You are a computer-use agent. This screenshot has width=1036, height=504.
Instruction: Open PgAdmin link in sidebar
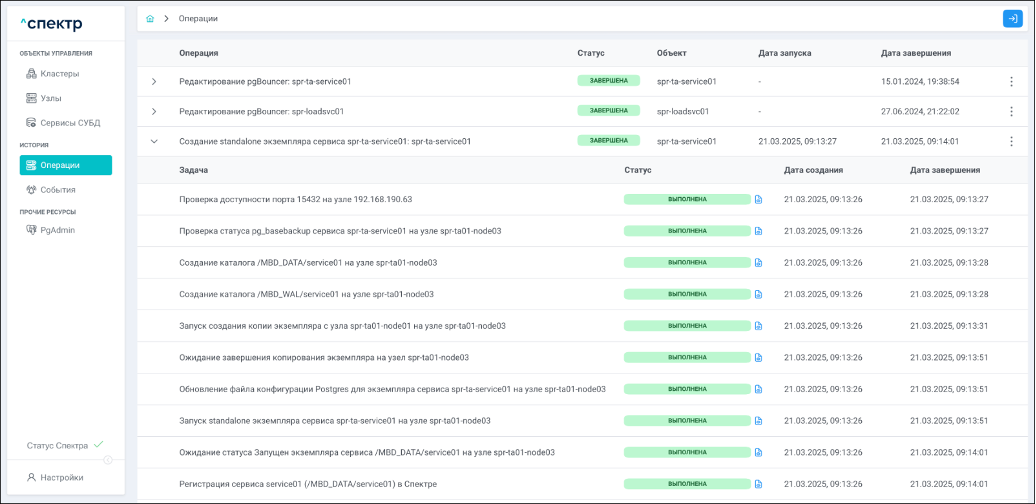click(x=57, y=230)
